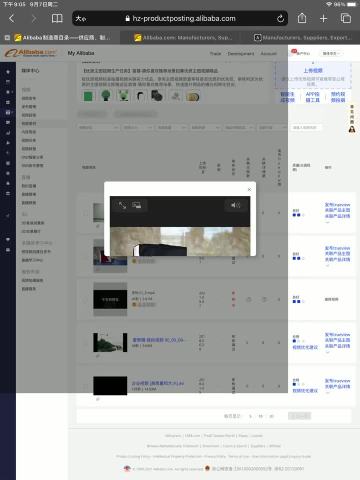Open the second filter dropdown above the table
This screenshot has height=480, width=360.
click(x=138, y=127)
